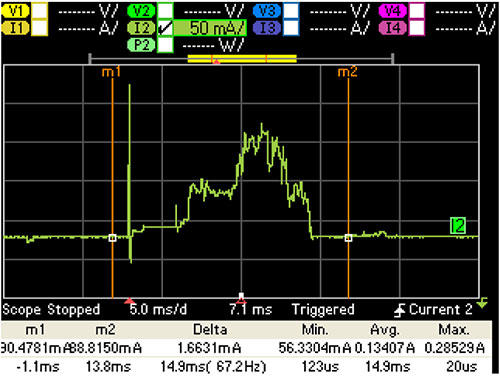Click the P2 power trace label
The height and width of the screenshot is (378, 500).
(x=141, y=45)
